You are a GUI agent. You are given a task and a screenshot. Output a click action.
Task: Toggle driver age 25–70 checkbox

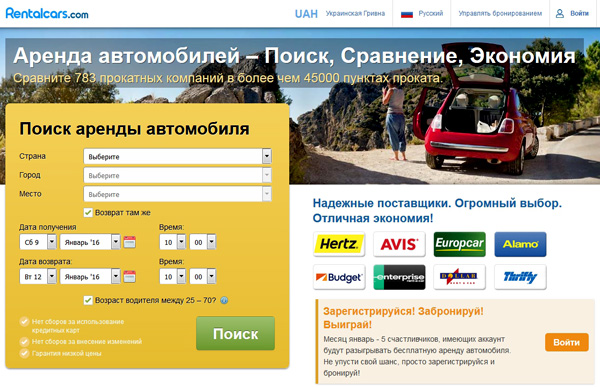point(88,300)
